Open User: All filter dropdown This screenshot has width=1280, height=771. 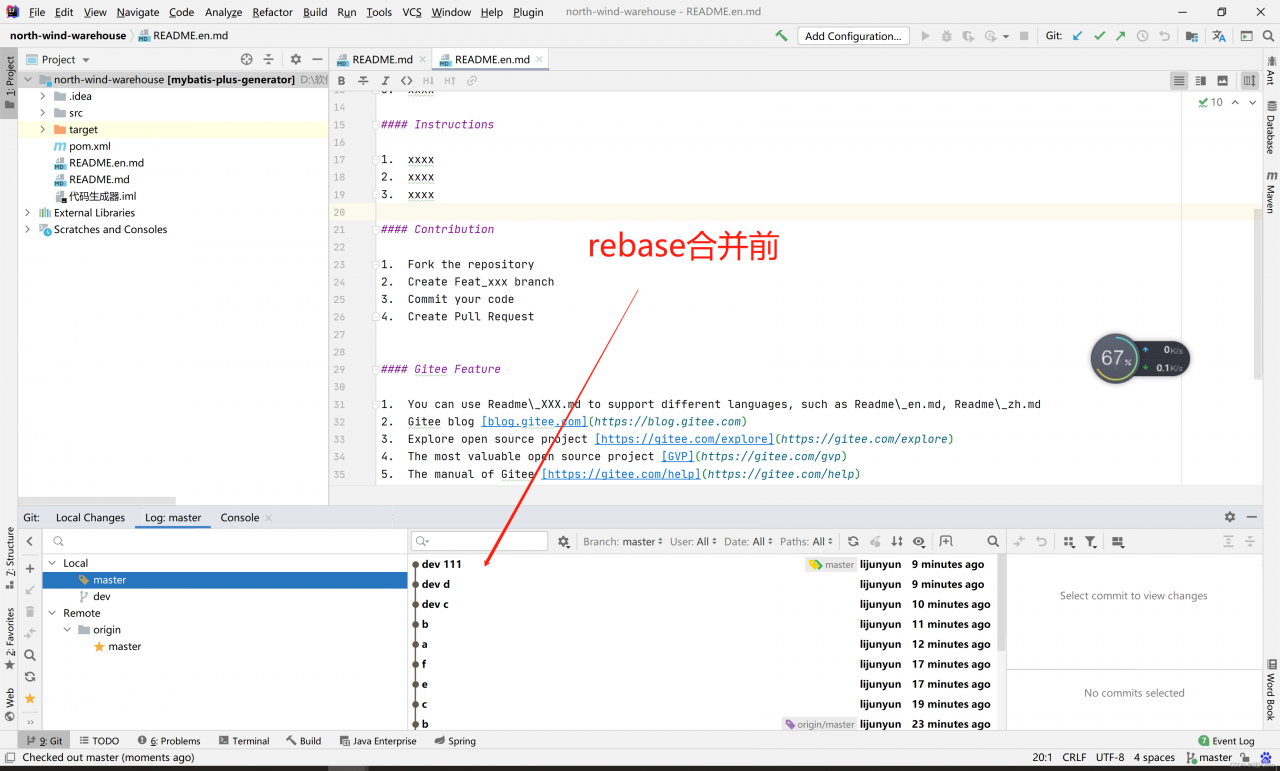(x=693, y=541)
